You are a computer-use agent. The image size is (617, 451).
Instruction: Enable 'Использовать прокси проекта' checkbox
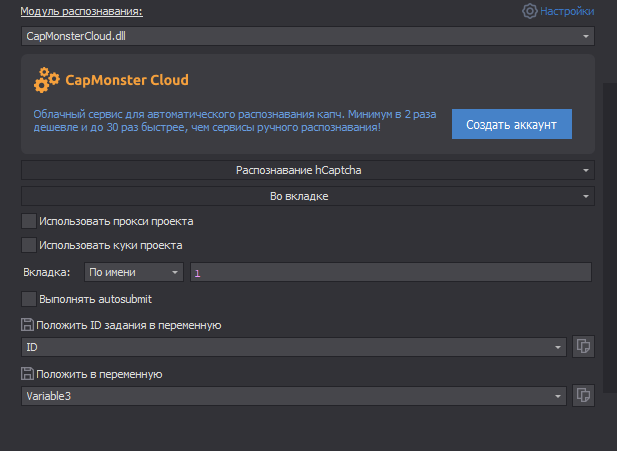pos(29,221)
